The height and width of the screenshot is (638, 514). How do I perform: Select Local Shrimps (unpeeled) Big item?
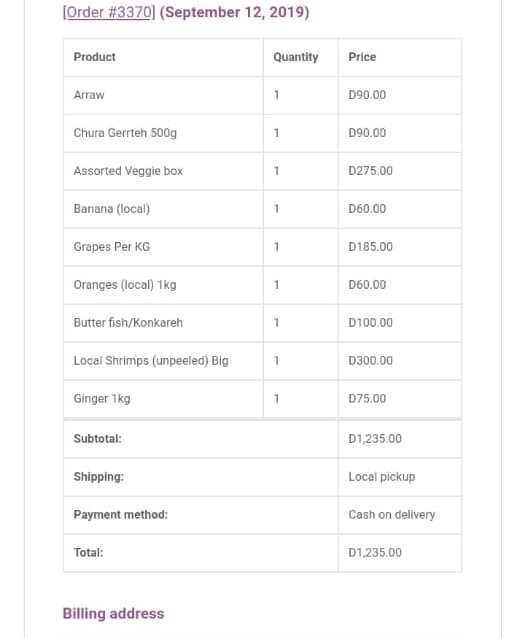[x=151, y=361]
